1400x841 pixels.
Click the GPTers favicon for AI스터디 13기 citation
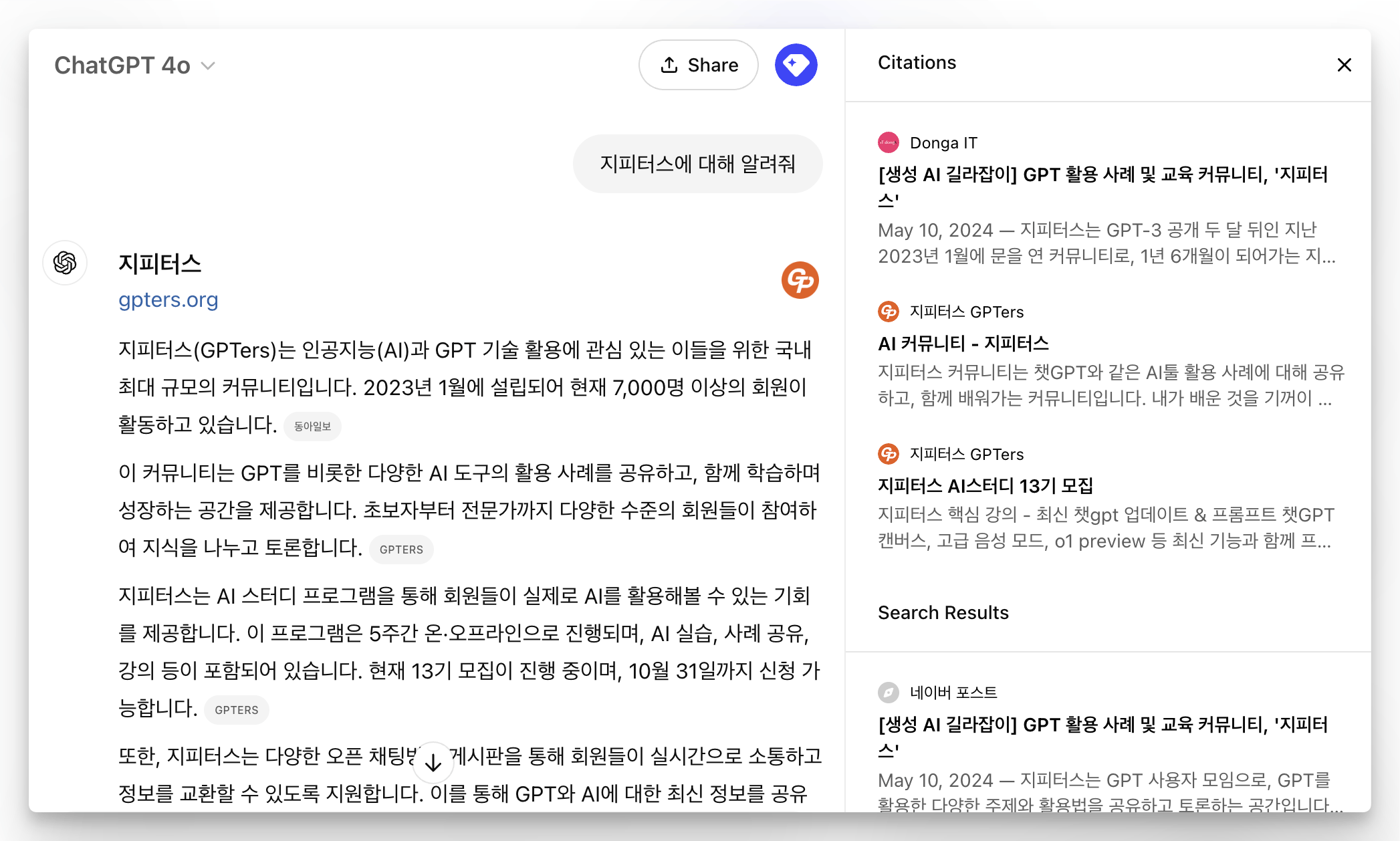tap(888, 454)
